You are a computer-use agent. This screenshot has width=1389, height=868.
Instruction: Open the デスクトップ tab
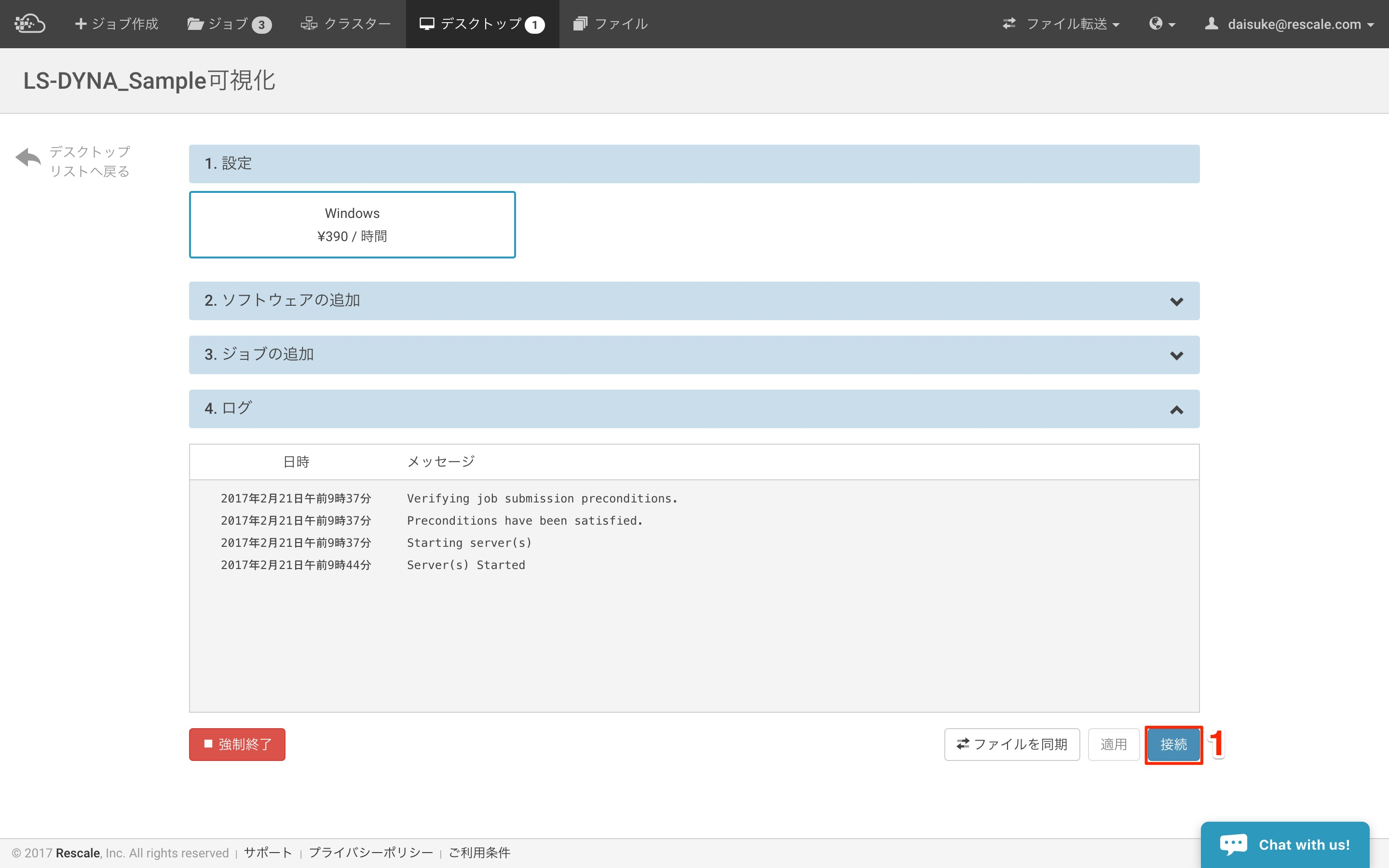point(481,24)
